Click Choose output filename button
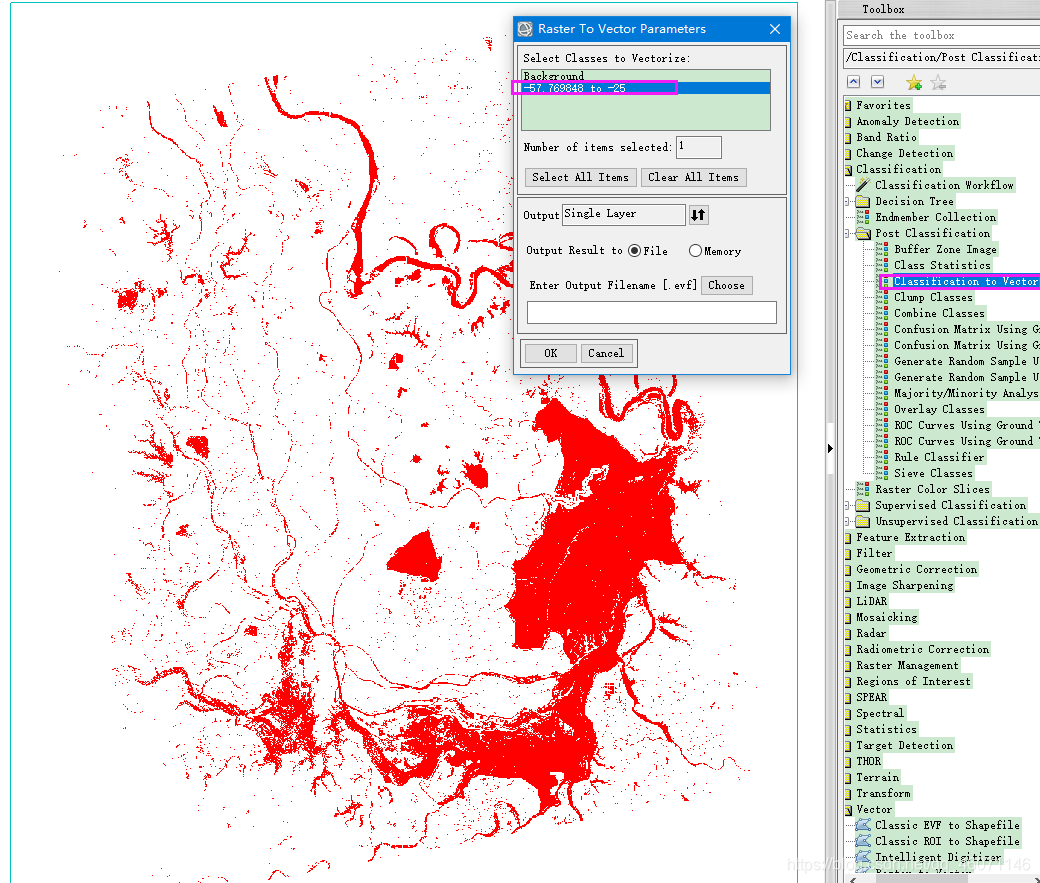 click(x=726, y=285)
